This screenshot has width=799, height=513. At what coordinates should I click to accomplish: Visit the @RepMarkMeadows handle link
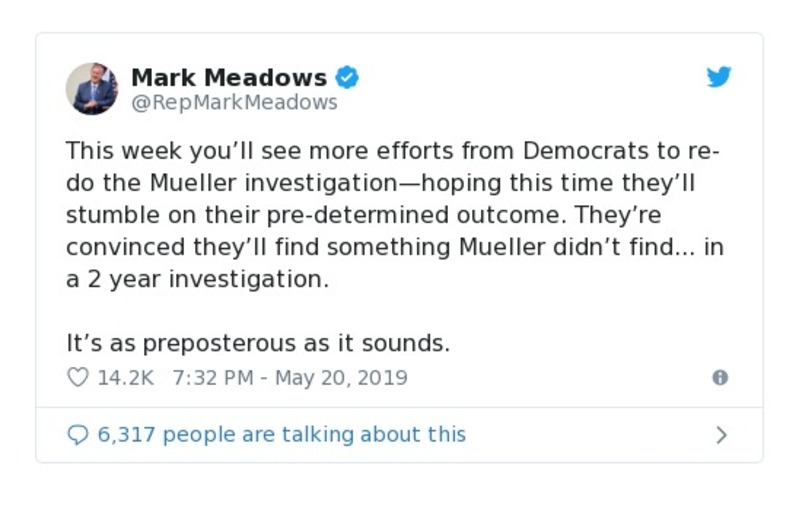[235, 102]
